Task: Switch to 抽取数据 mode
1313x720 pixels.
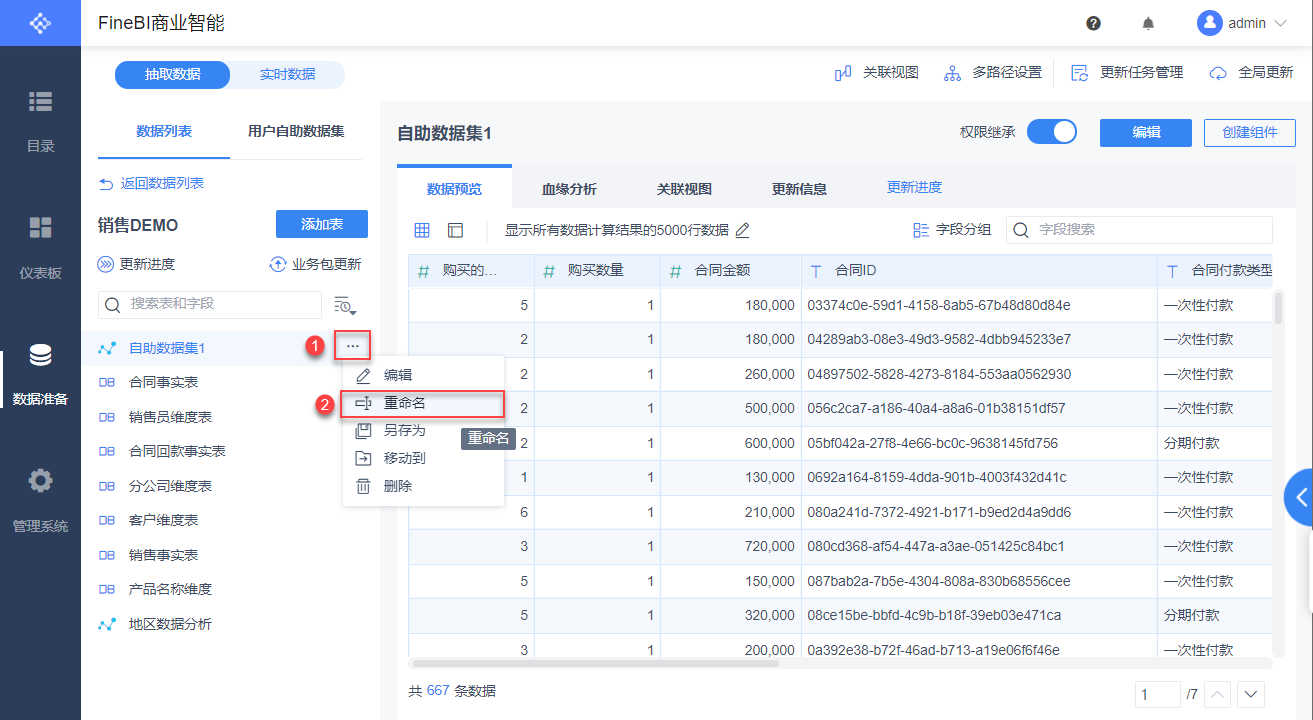Action: pos(173,74)
